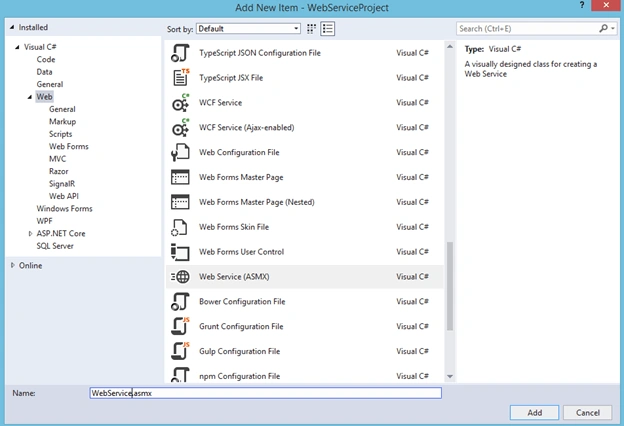
Task: Select General under Visual C#
Action: point(50,84)
